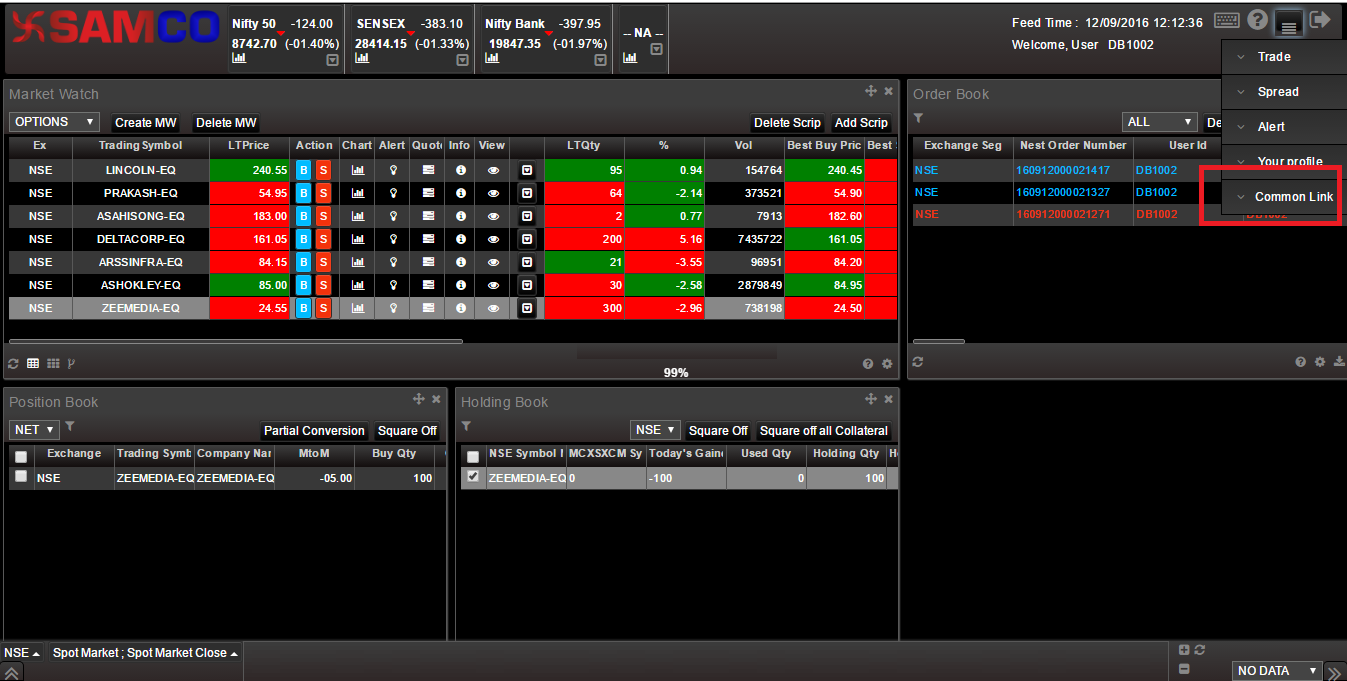
Task: Download the Order Book data
Action: click(1339, 362)
